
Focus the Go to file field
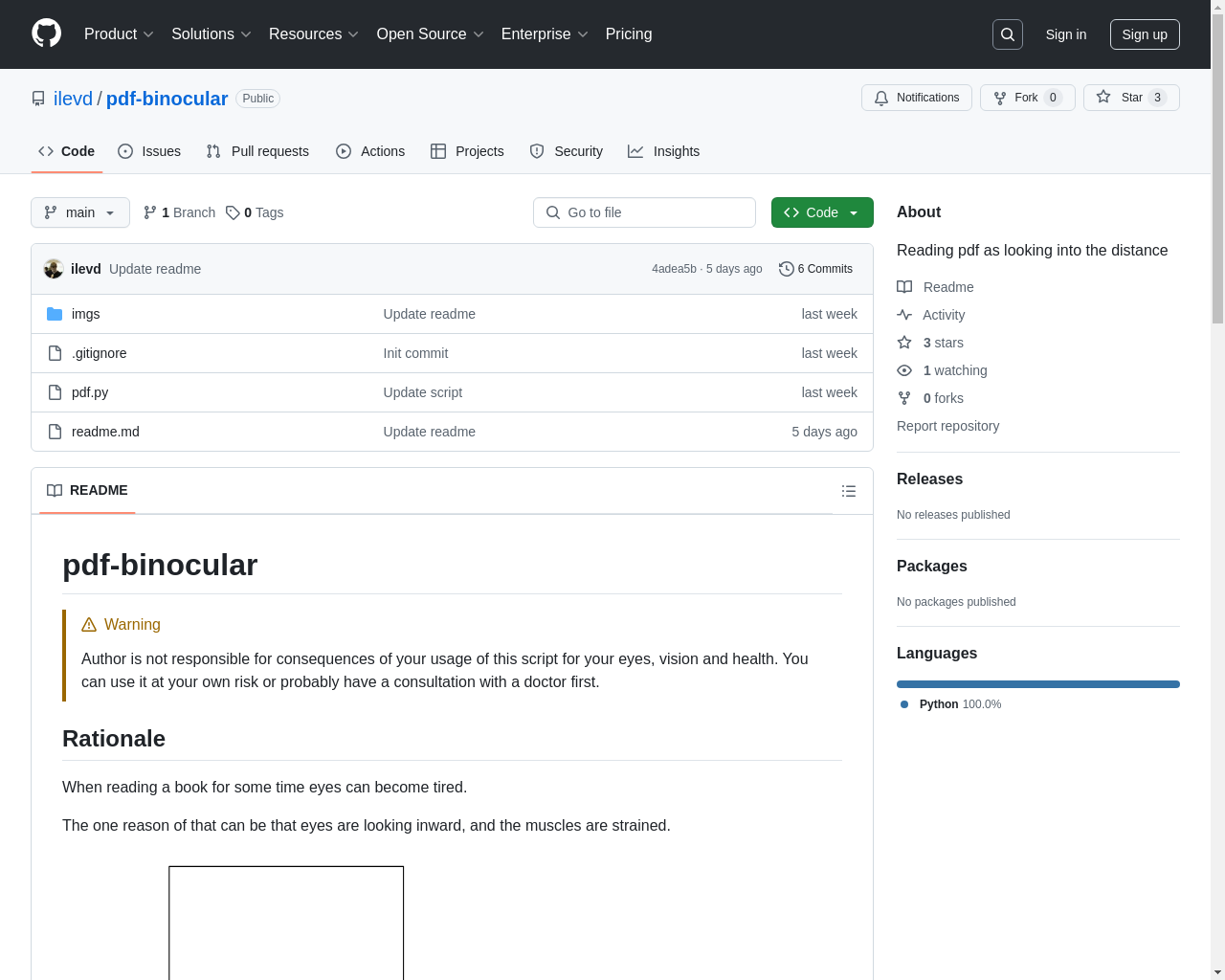pyautogui.click(x=644, y=212)
